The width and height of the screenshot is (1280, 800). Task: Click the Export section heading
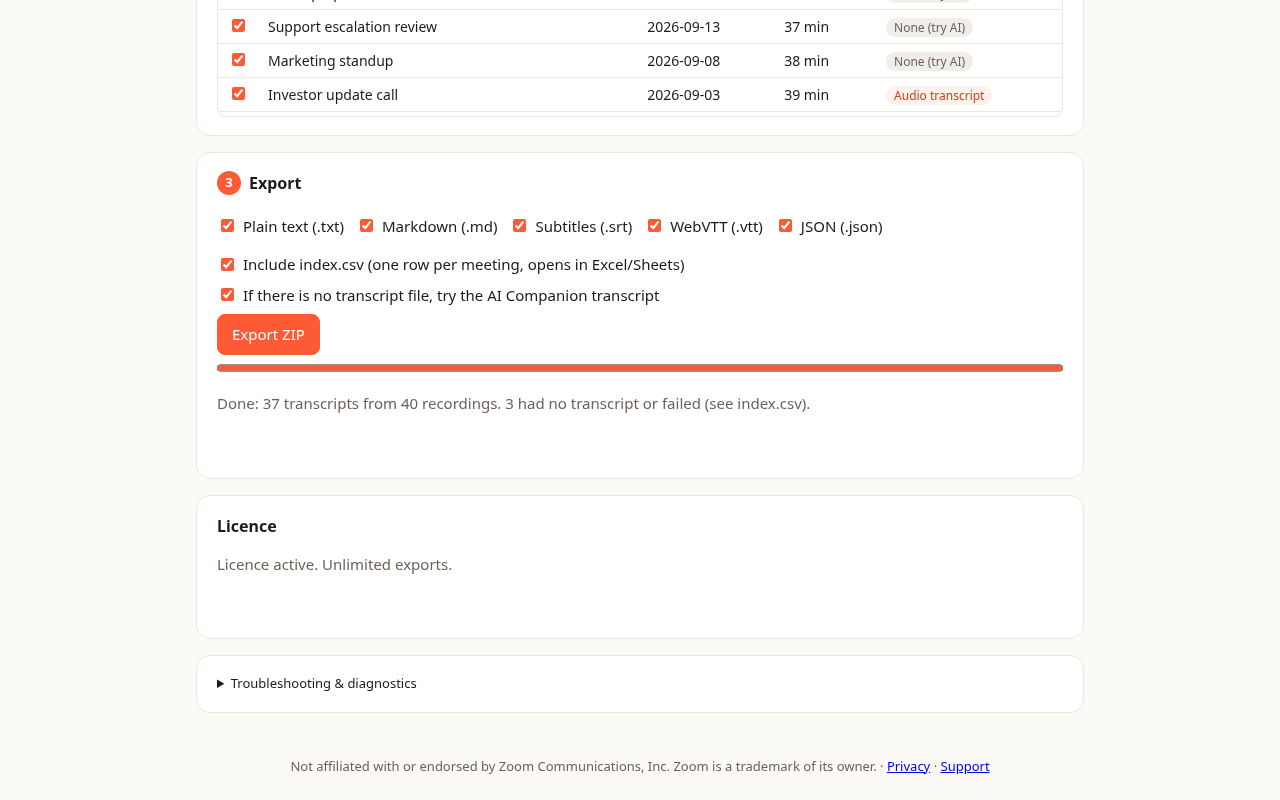(x=275, y=183)
